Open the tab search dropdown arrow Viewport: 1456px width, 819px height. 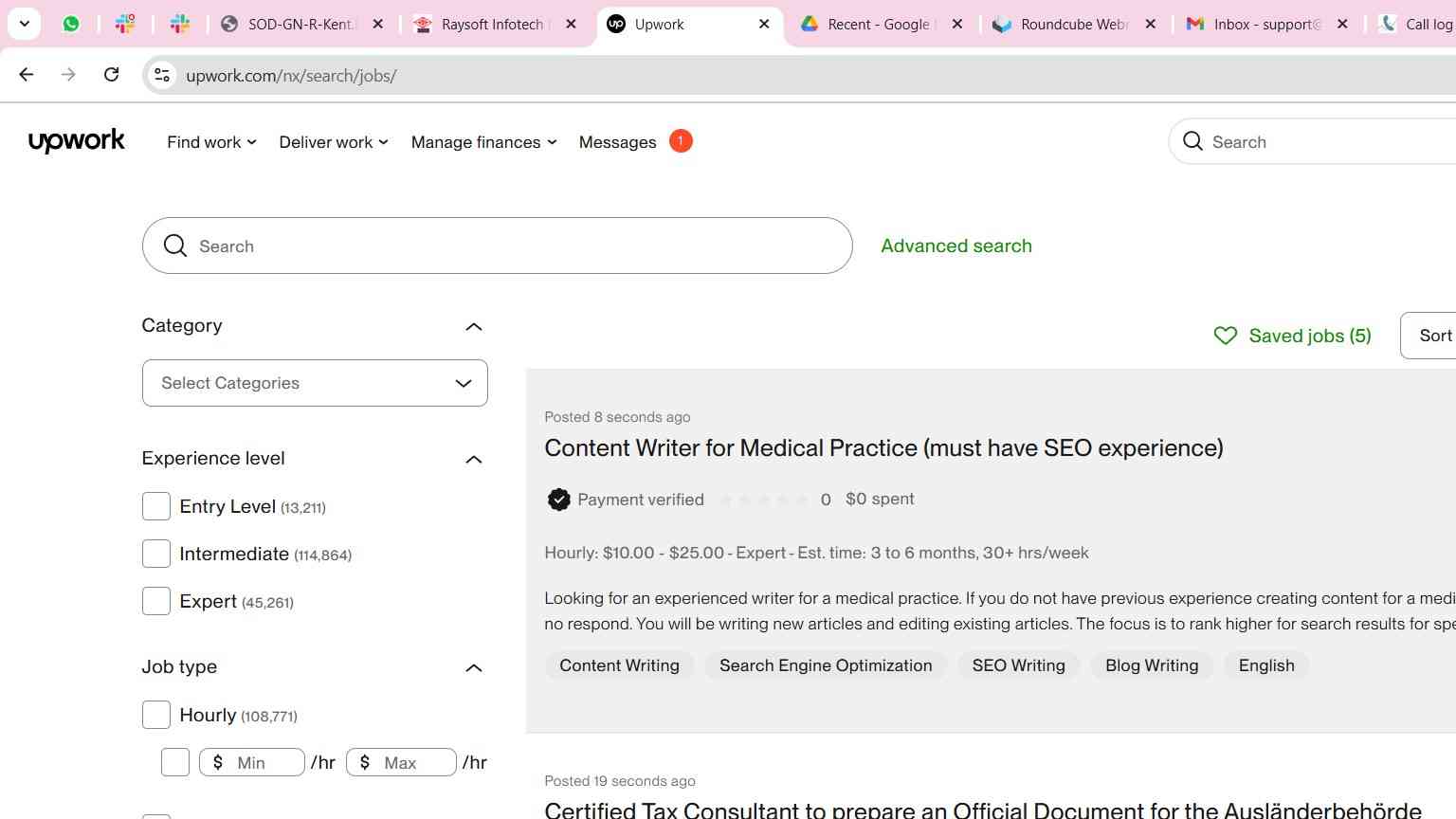click(25, 25)
